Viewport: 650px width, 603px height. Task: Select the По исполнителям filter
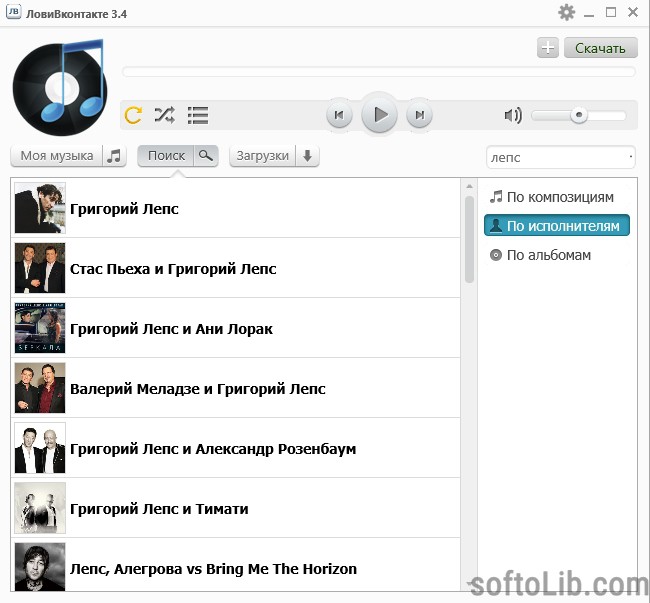click(x=557, y=225)
